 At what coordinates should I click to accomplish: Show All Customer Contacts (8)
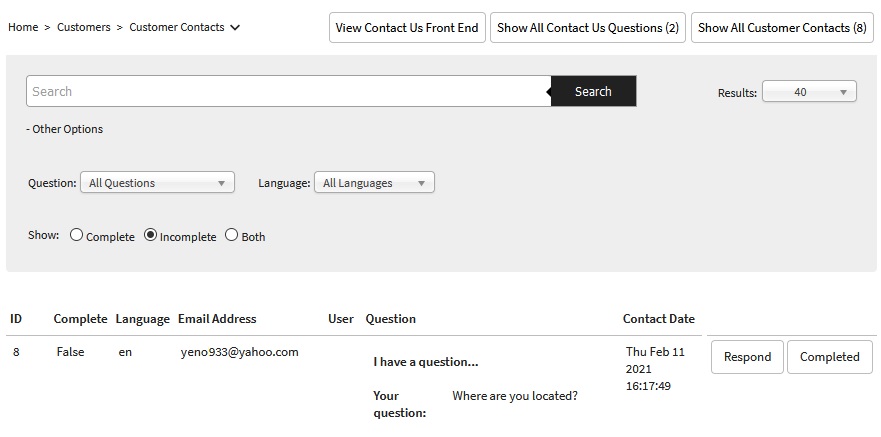tap(782, 28)
